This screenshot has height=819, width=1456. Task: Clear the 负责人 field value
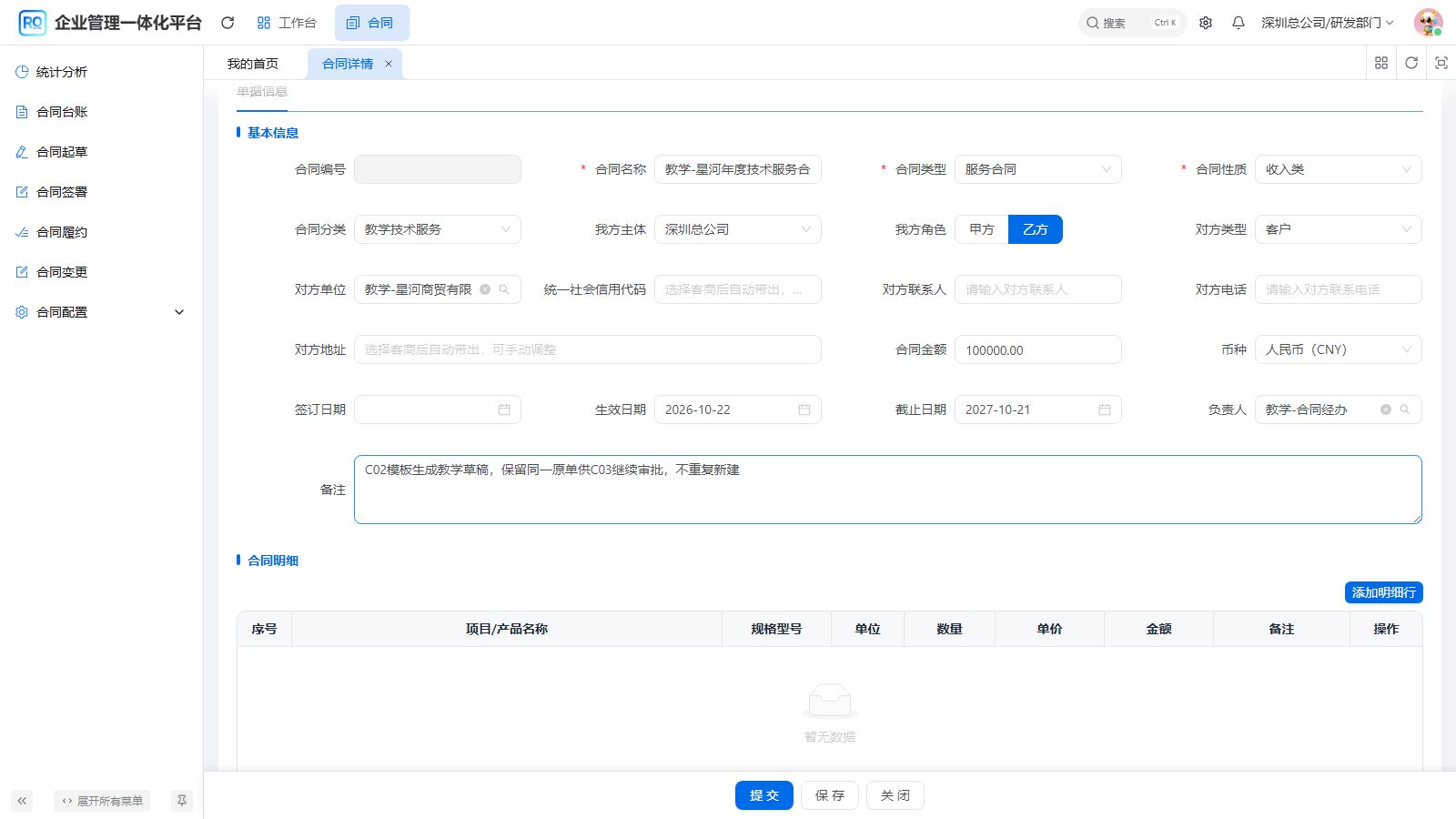point(1386,409)
